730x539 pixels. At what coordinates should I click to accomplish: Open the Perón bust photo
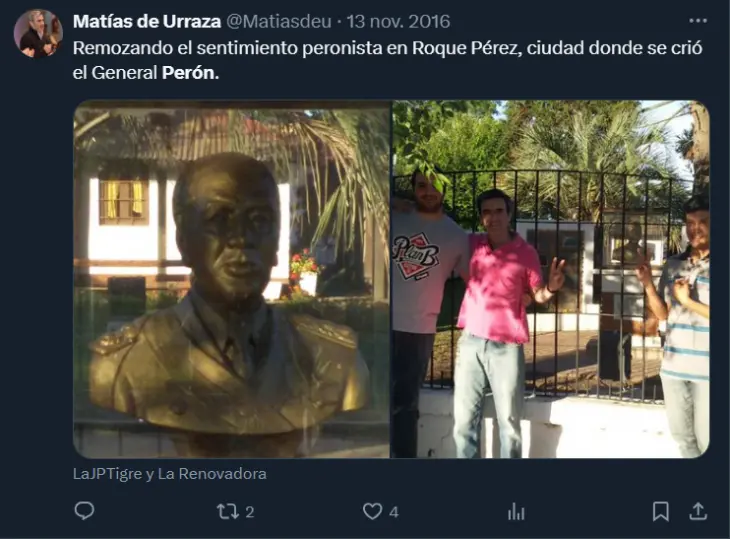click(231, 279)
